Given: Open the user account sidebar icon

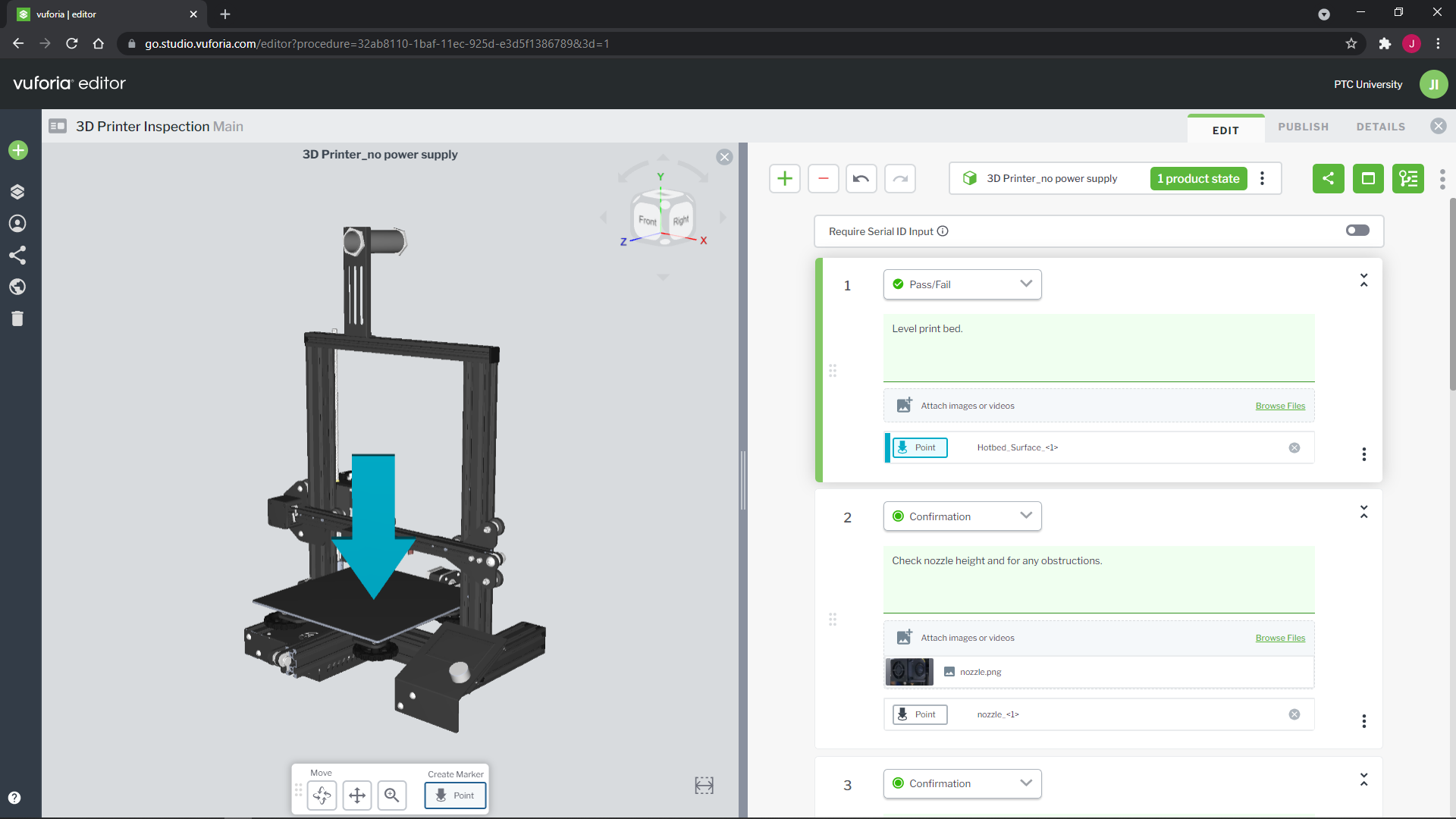Looking at the screenshot, I should tap(17, 224).
